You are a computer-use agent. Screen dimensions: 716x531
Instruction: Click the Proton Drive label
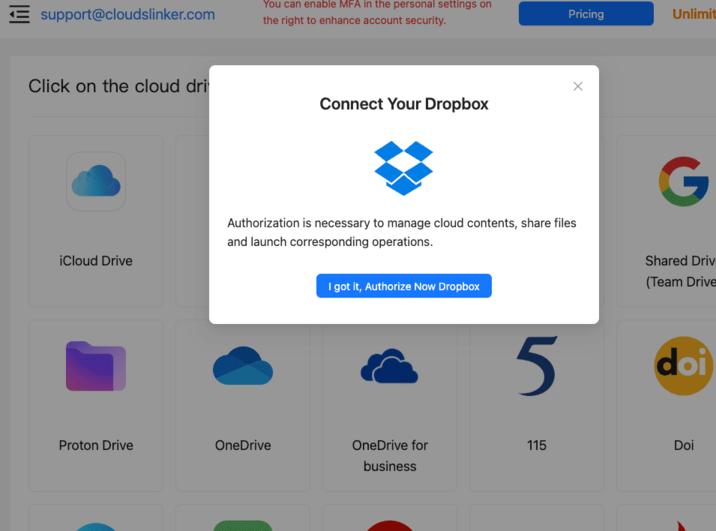click(x=96, y=445)
